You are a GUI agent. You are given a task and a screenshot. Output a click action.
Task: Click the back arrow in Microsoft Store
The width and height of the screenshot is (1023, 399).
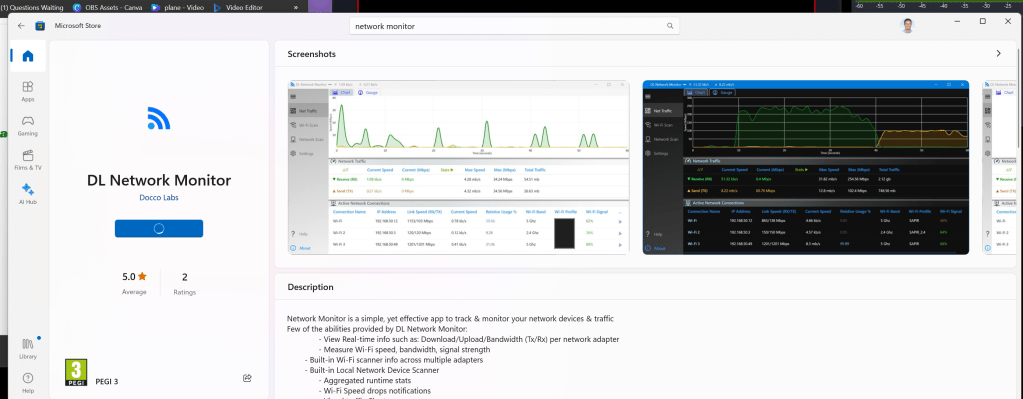click(22, 26)
